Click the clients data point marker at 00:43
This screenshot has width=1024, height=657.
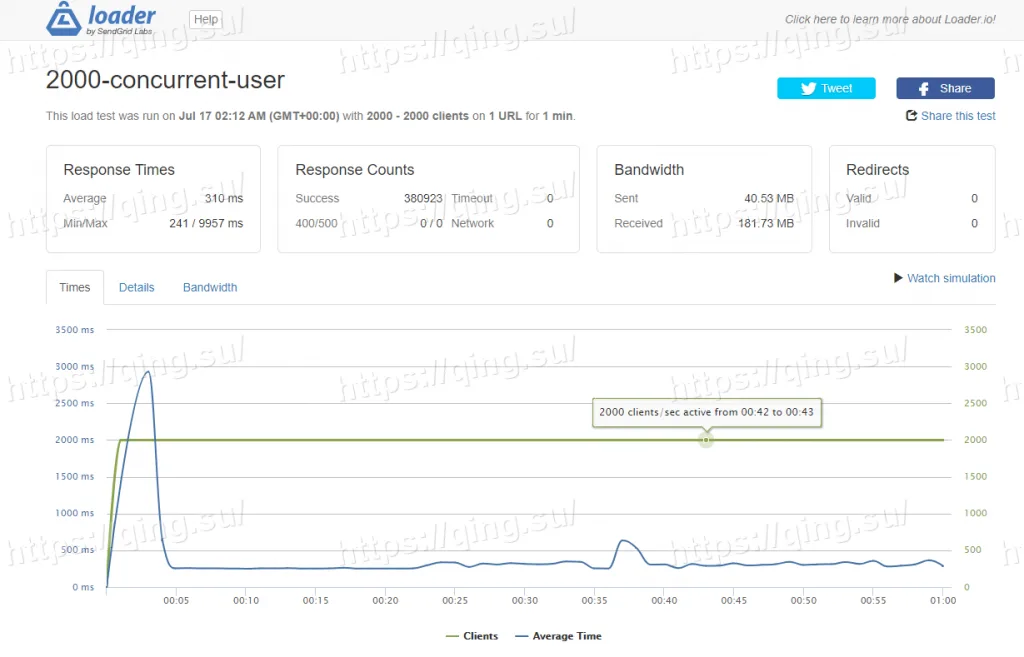706,440
